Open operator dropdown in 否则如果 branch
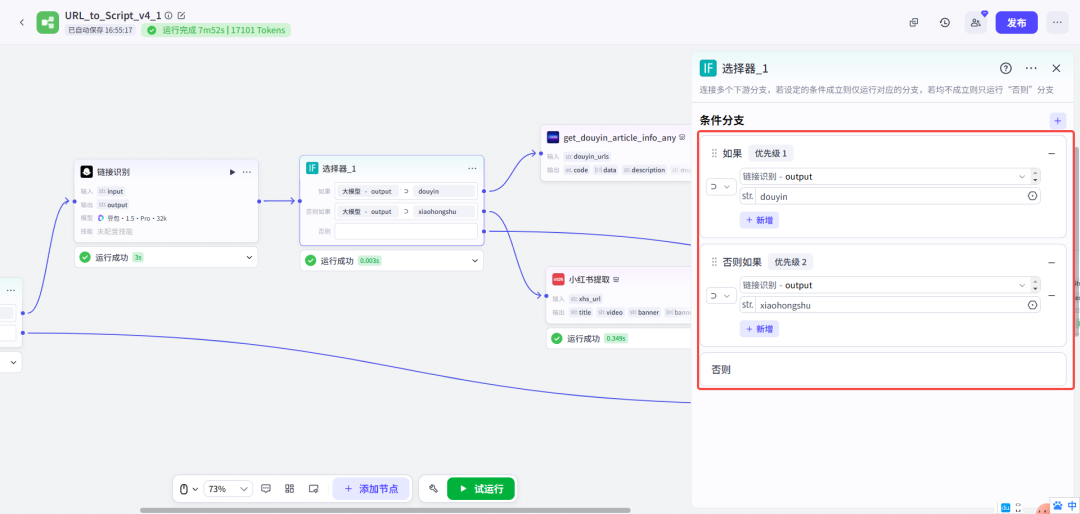This screenshot has width=1080, height=514. (721, 296)
